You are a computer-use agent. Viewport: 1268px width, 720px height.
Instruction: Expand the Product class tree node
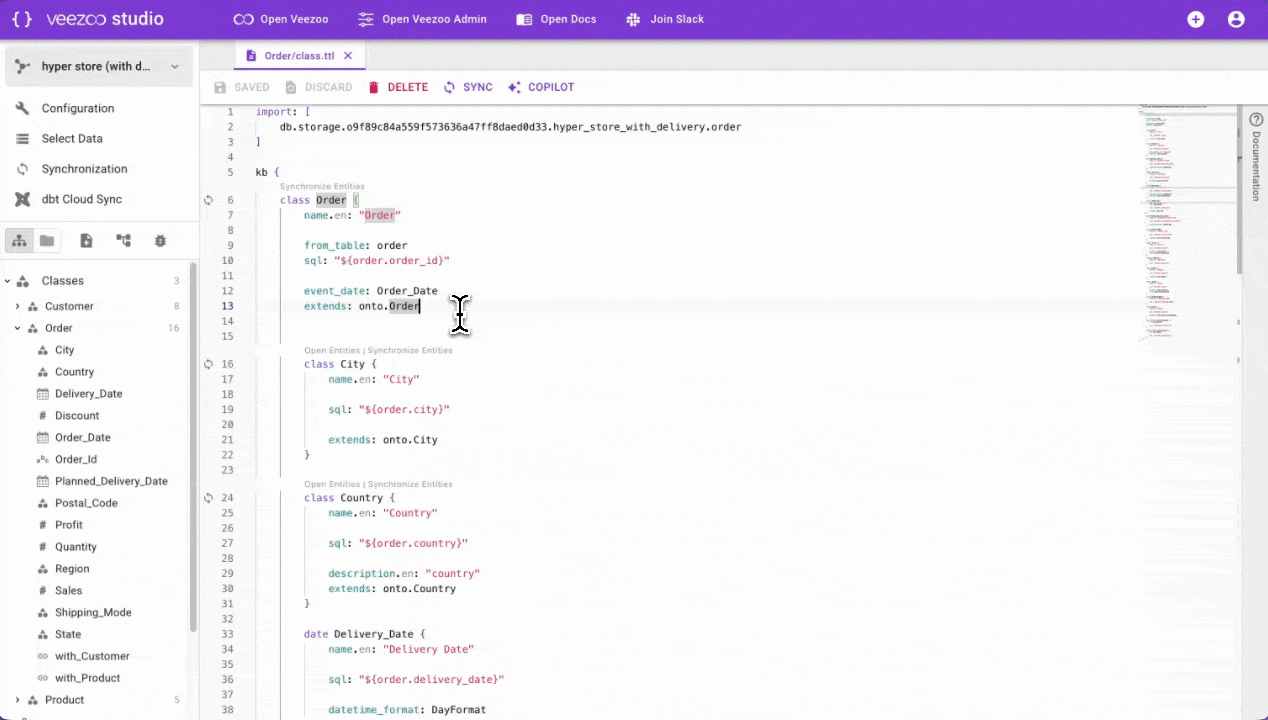17,700
